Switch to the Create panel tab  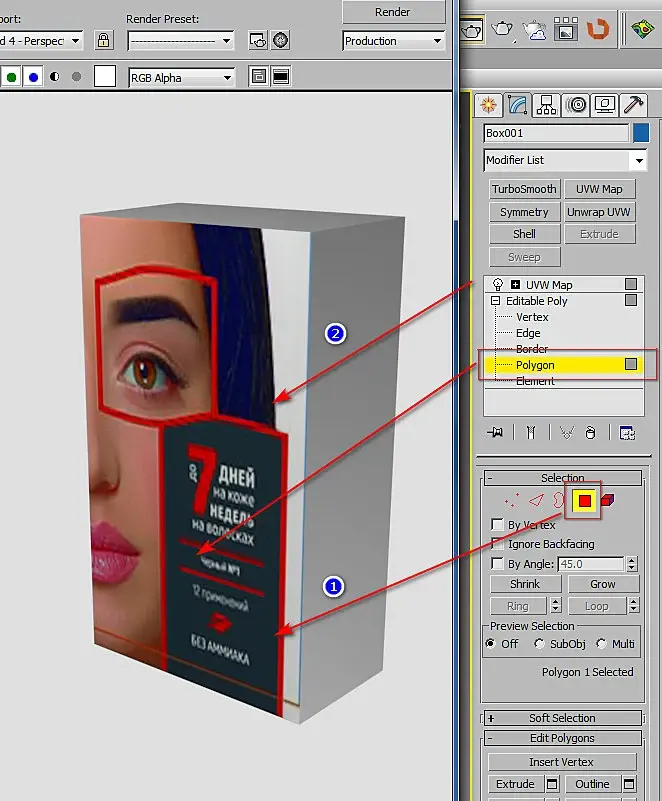coord(488,105)
